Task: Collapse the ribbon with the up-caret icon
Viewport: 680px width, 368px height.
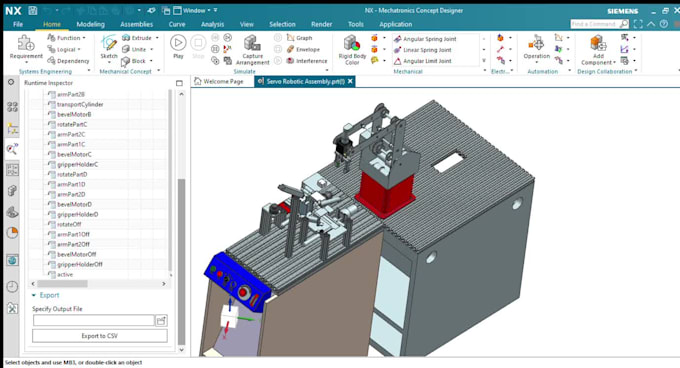Action: click(651, 24)
